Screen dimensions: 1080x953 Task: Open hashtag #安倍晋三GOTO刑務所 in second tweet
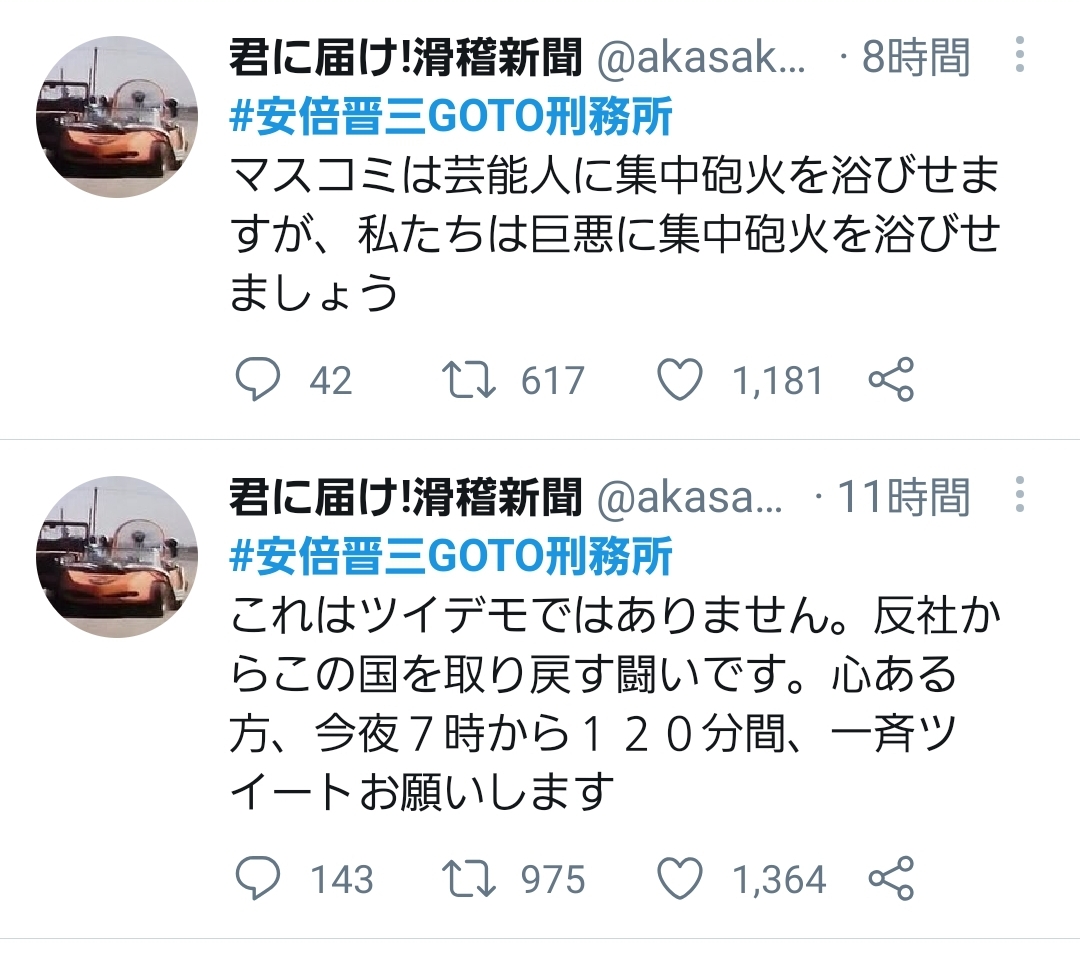(x=451, y=555)
